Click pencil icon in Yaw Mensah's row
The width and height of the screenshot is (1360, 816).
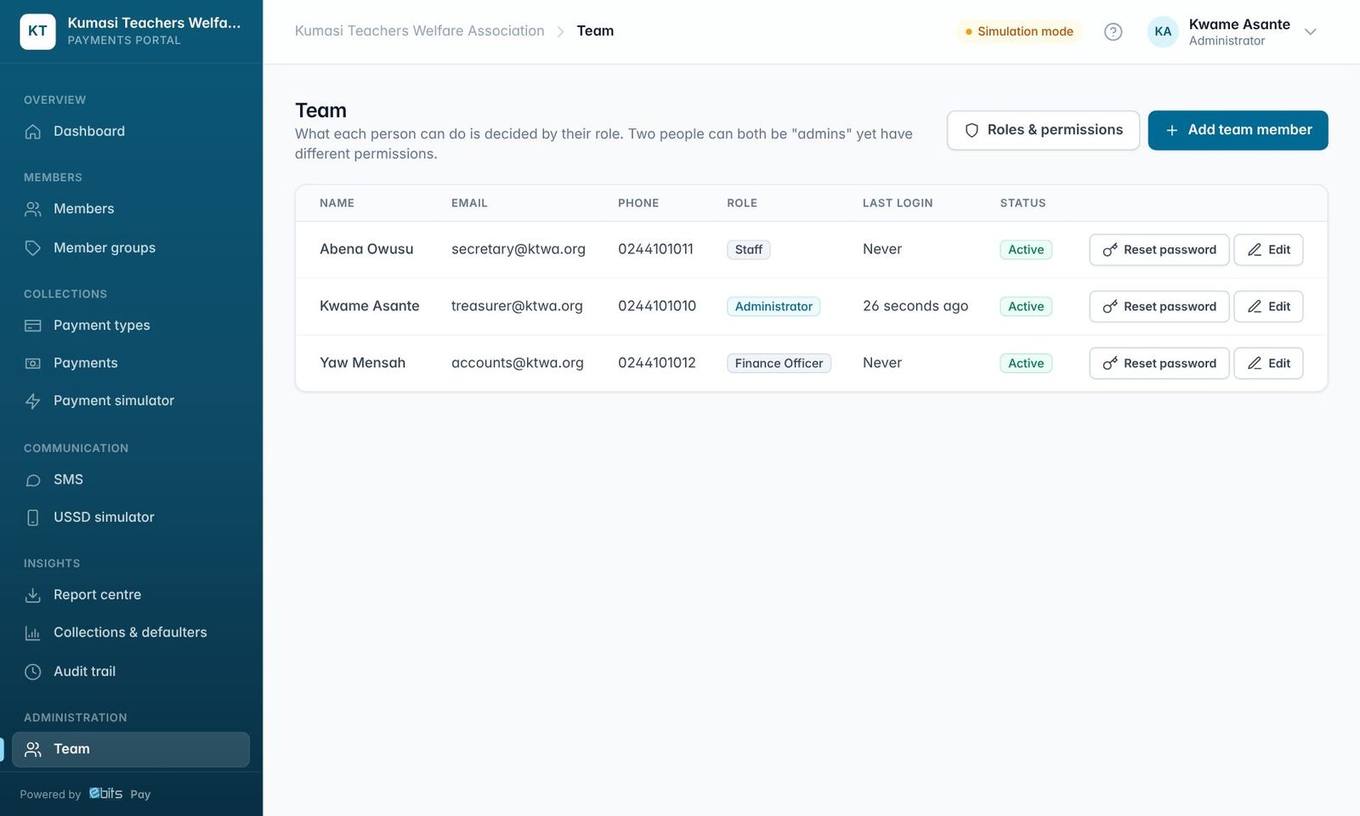[x=1255, y=363]
